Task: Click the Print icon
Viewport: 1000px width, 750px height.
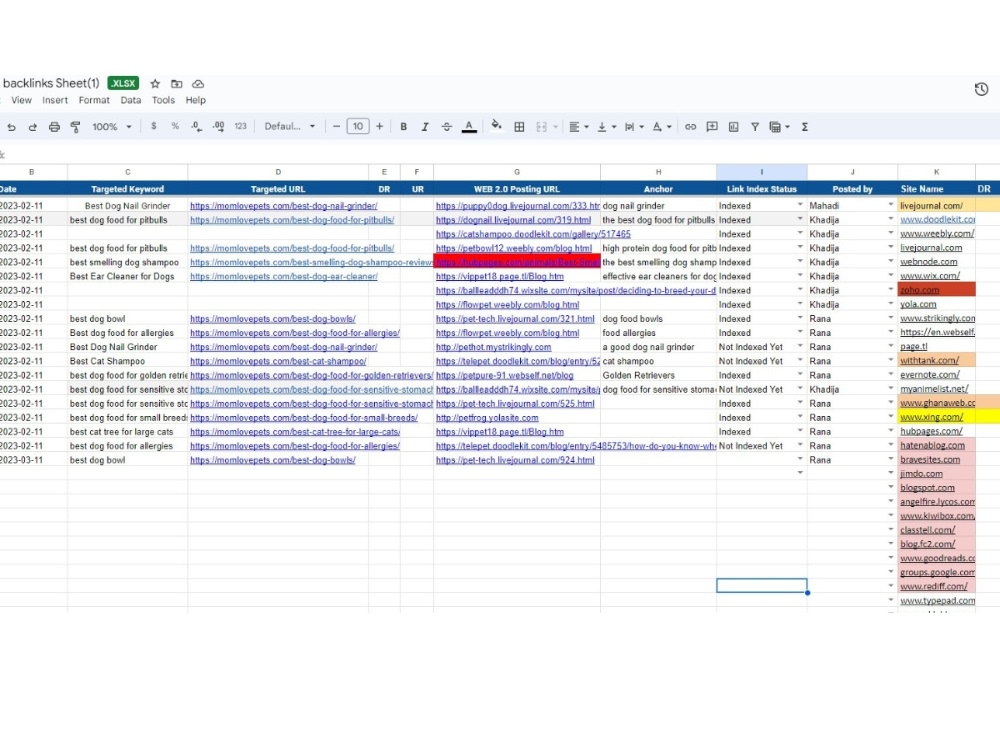Action: tap(54, 127)
